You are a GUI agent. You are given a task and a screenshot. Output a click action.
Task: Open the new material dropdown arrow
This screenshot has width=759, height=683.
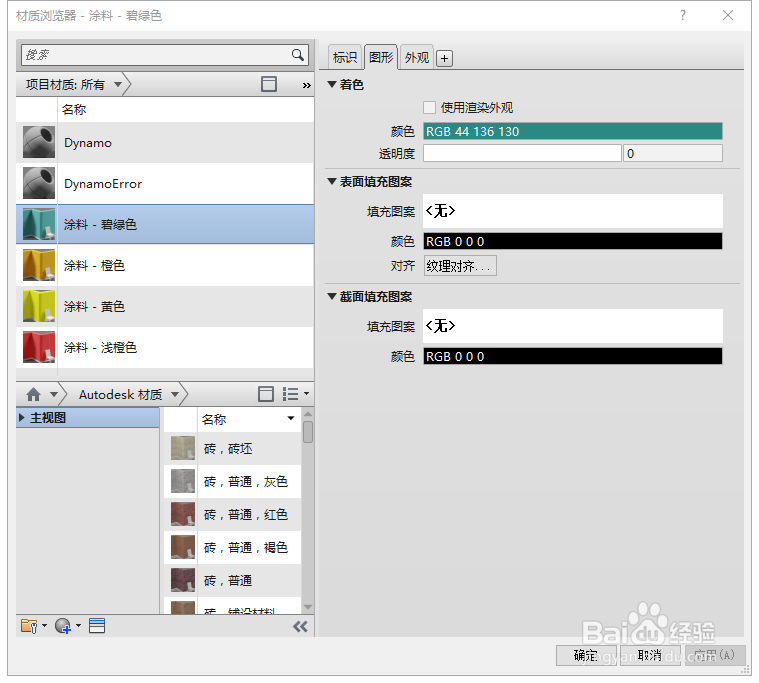(78, 626)
